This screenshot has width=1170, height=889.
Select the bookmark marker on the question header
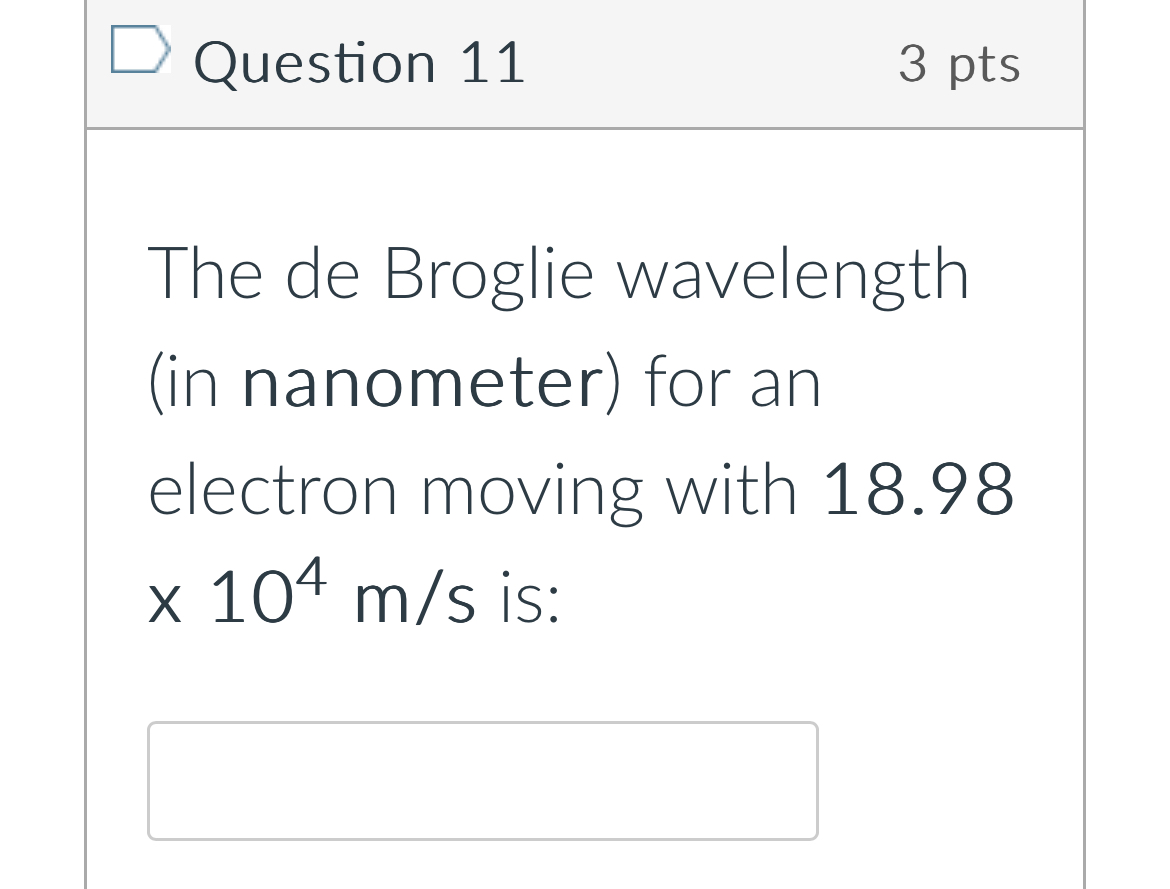point(141,49)
